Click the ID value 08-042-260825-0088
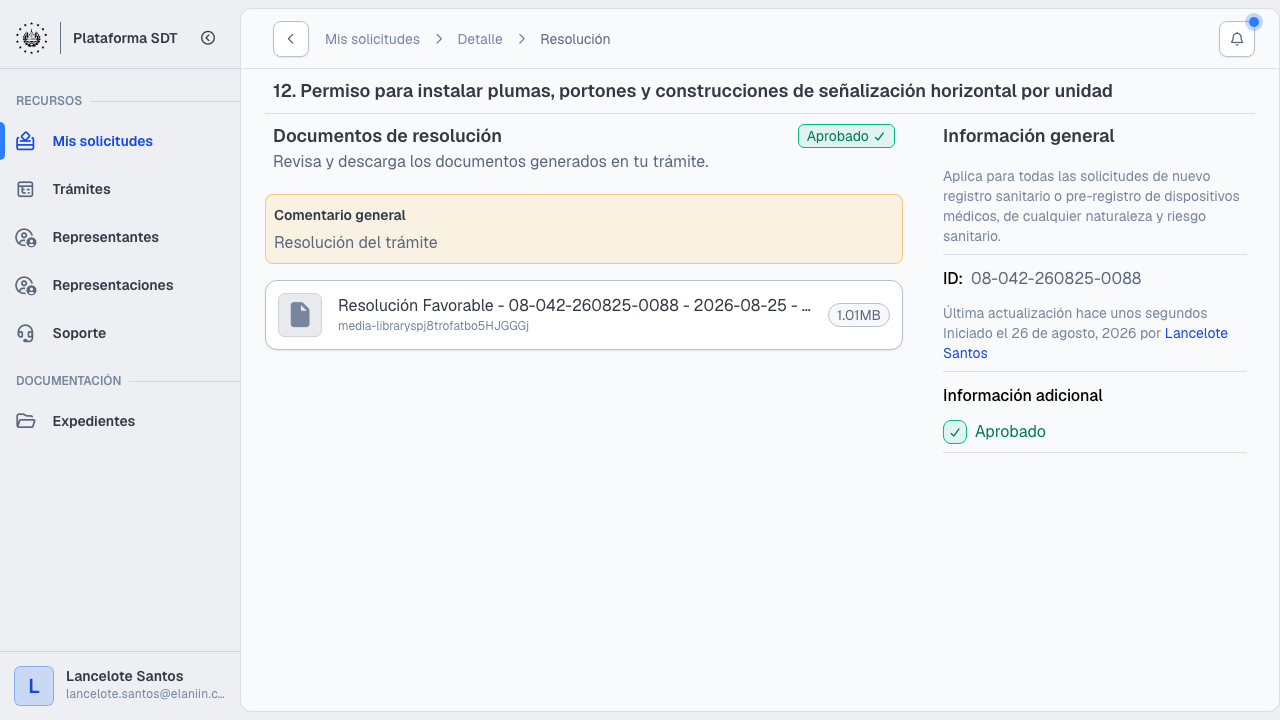Viewport: 1280px width, 720px height. tap(1056, 278)
